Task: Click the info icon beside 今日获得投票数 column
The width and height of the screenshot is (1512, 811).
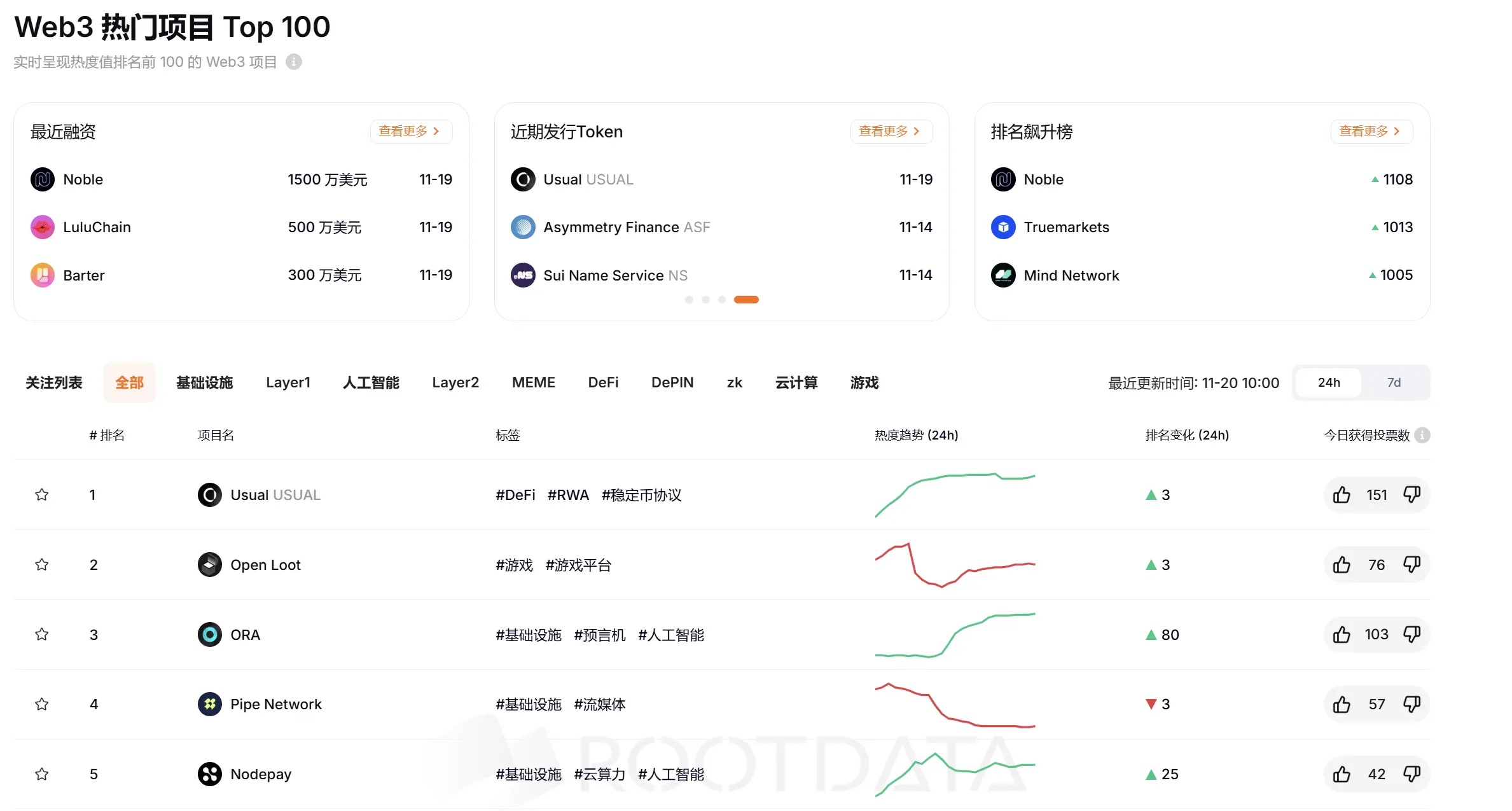Action: tap(1424, 435)
